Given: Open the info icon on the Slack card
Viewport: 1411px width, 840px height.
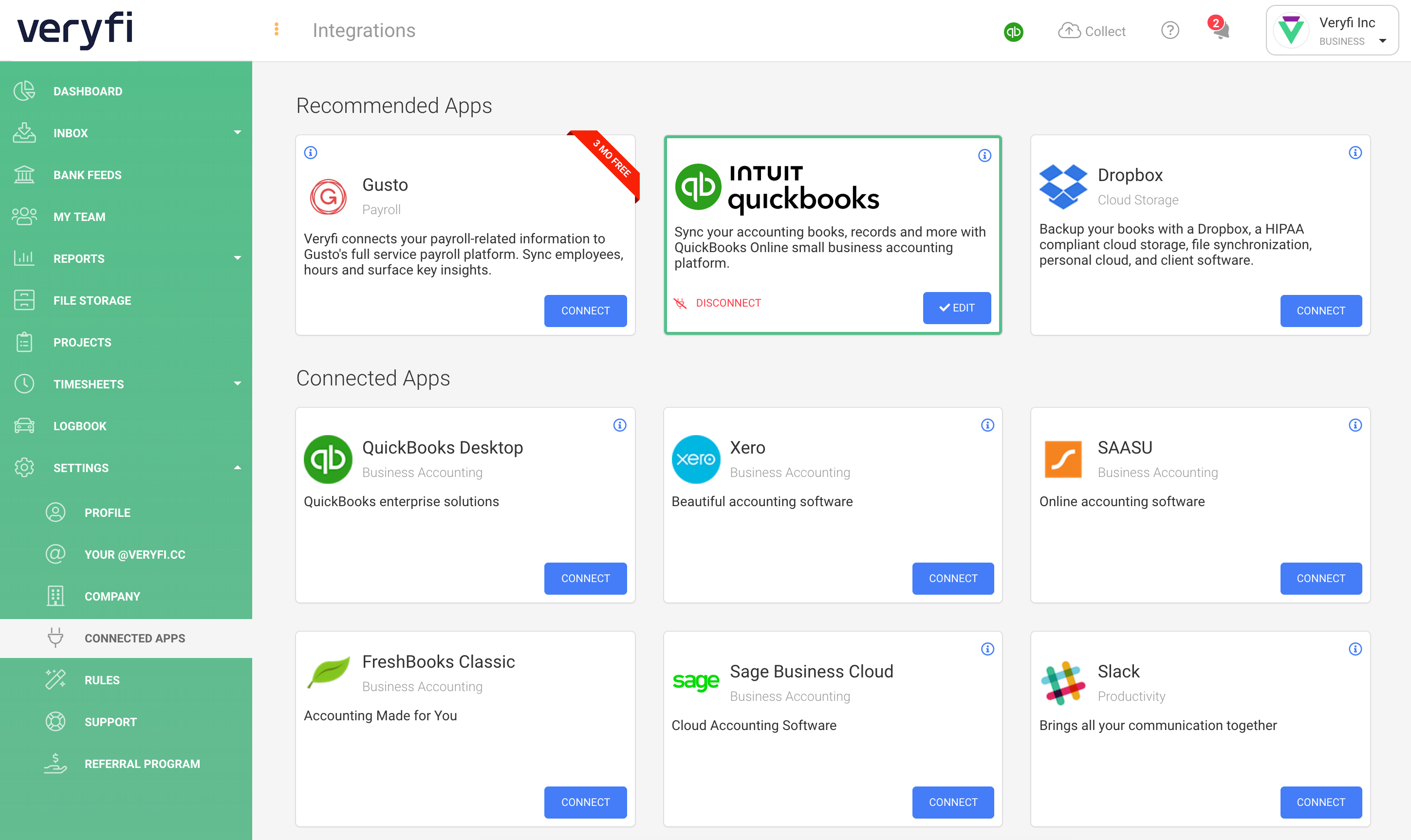Looking at the screenshot, I should click(x=1355, y=649).
